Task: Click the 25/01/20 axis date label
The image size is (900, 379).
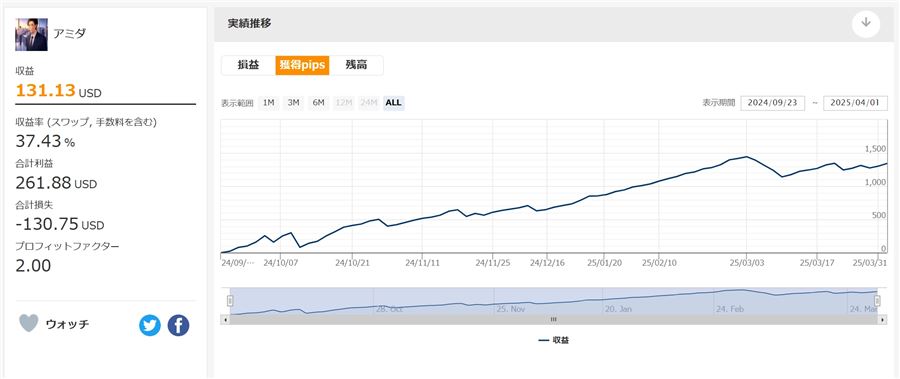Action: (x=605, y=262)
